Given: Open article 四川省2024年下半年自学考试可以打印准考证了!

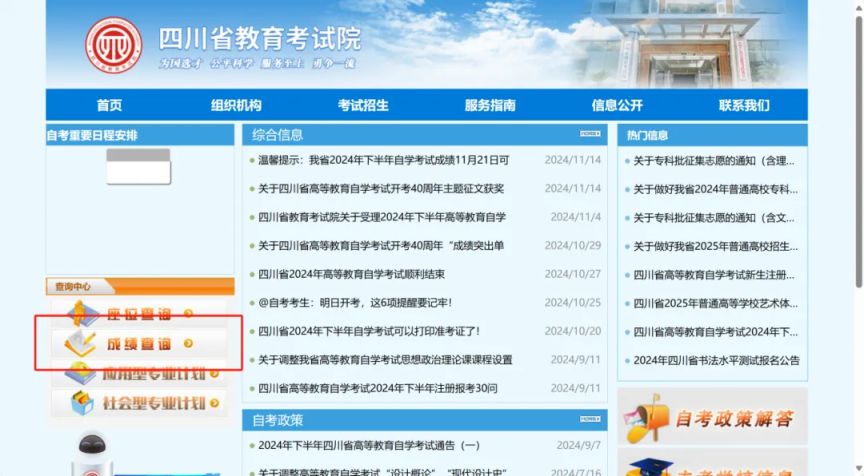Looking at the screenshot, I should point(369,332).
